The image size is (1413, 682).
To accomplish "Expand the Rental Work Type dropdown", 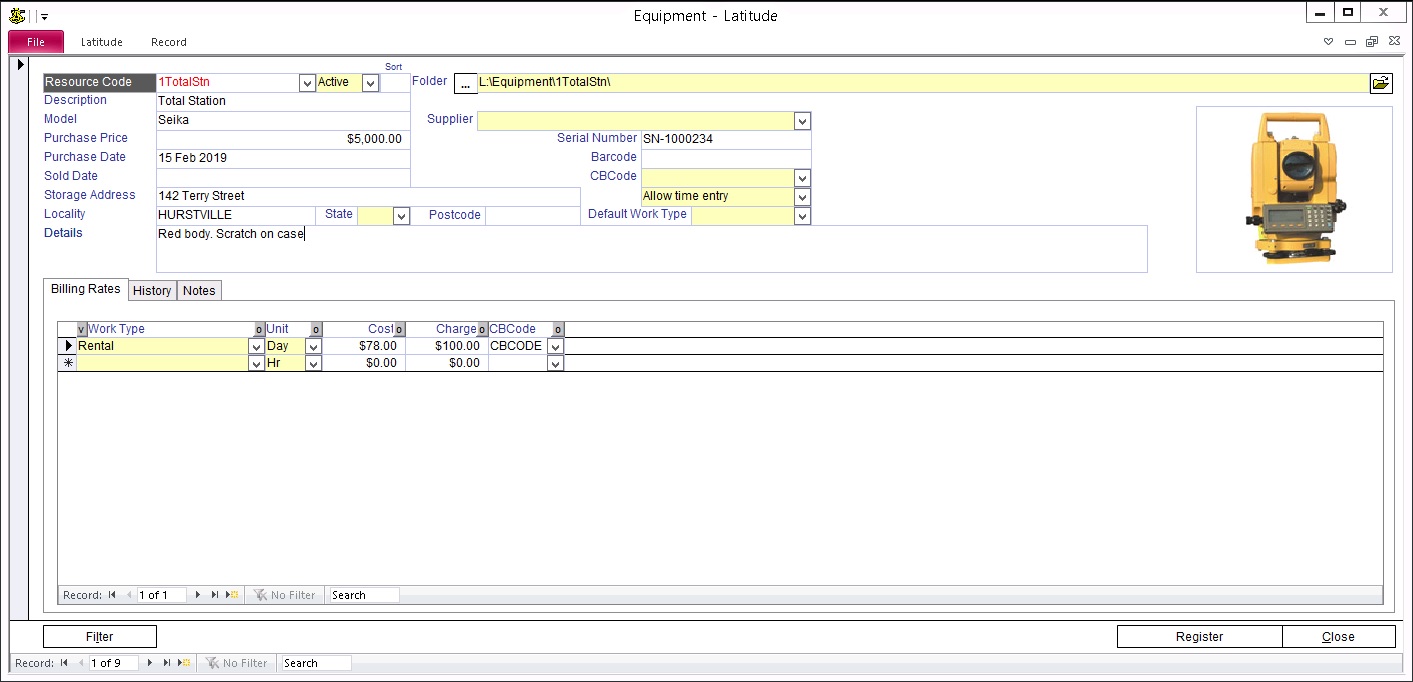I will coord(255,346).
